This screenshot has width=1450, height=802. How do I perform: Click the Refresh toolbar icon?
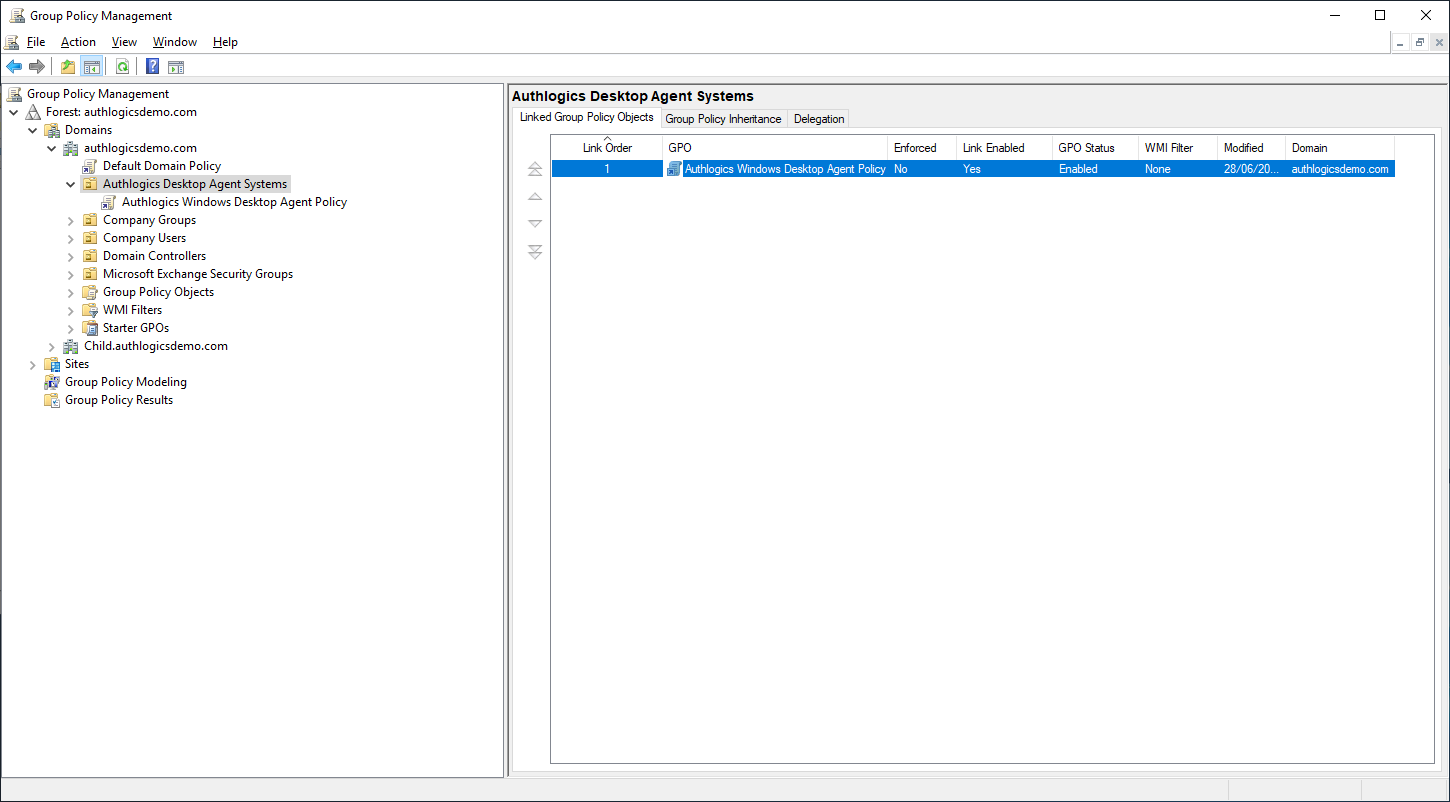click(122, 67)
